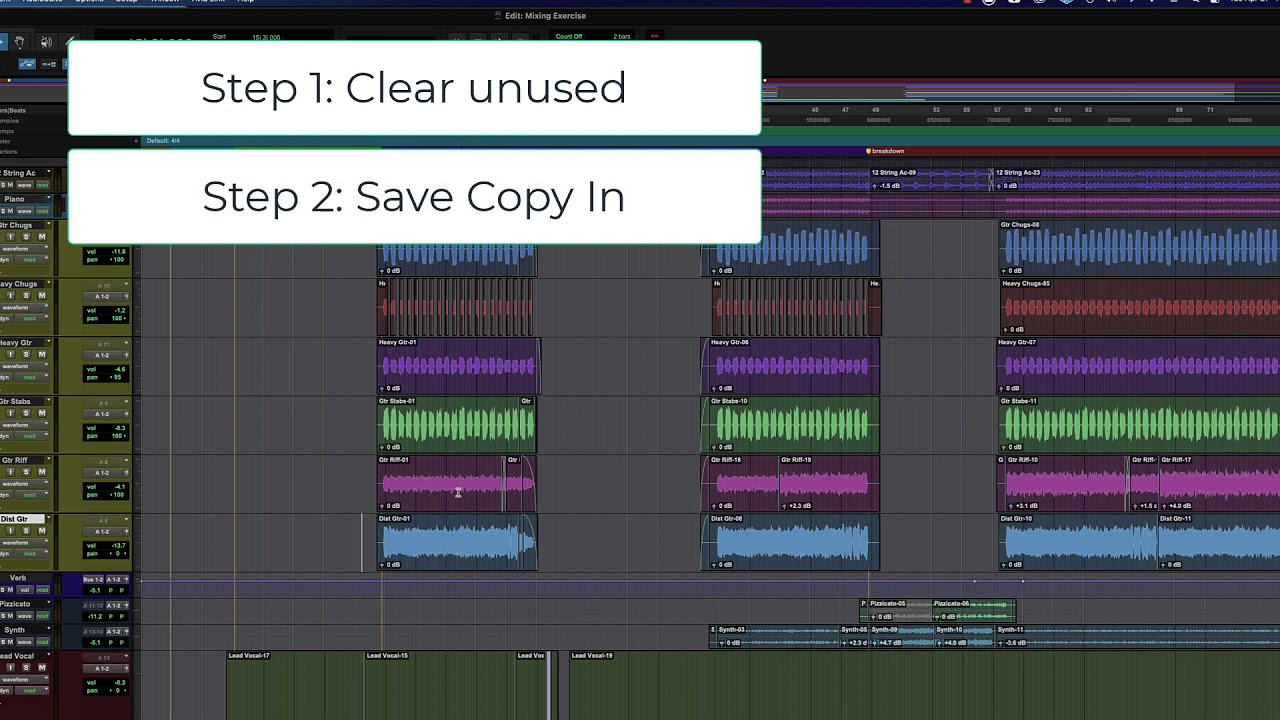This screenshot has width=1280, height=720.
Task: Click the Dist Gtr vol -13.7 value
Action: pos(120,545)
